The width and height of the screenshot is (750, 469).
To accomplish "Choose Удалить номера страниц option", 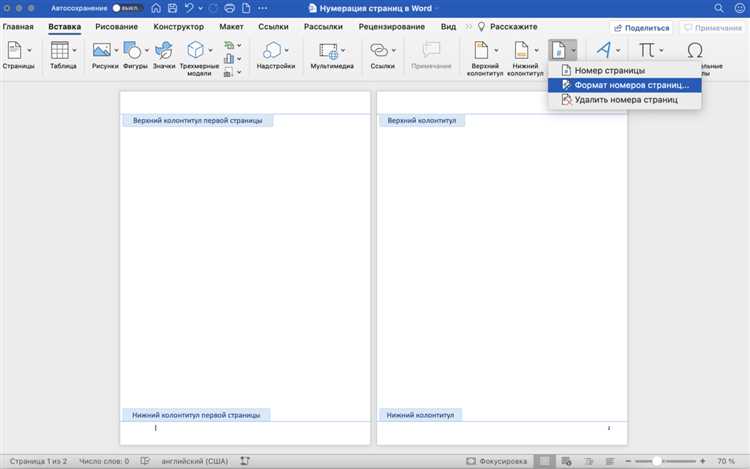I will pos(625,100).
